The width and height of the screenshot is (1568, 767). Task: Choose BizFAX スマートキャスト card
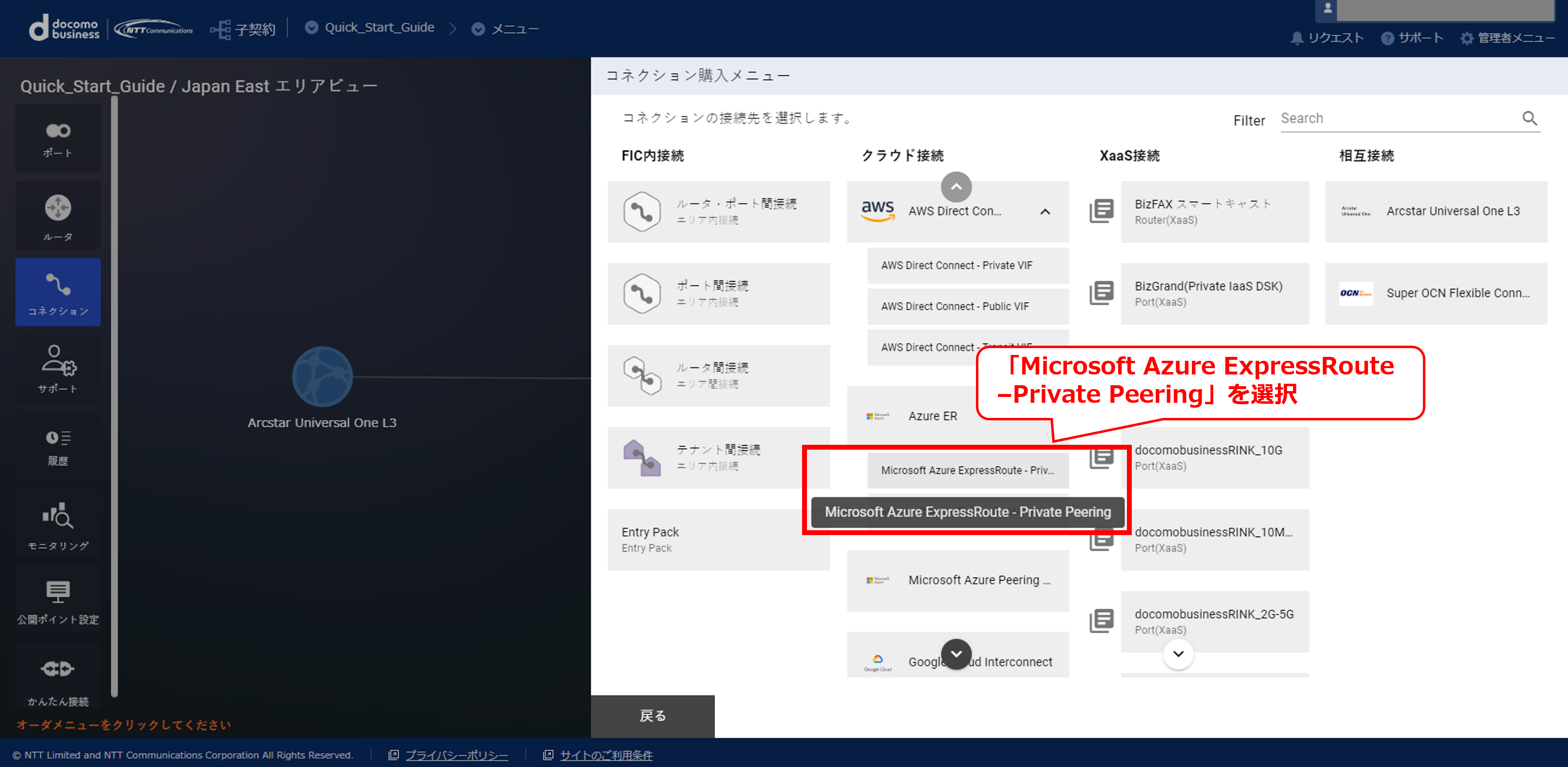click(x=1214, y=212)
